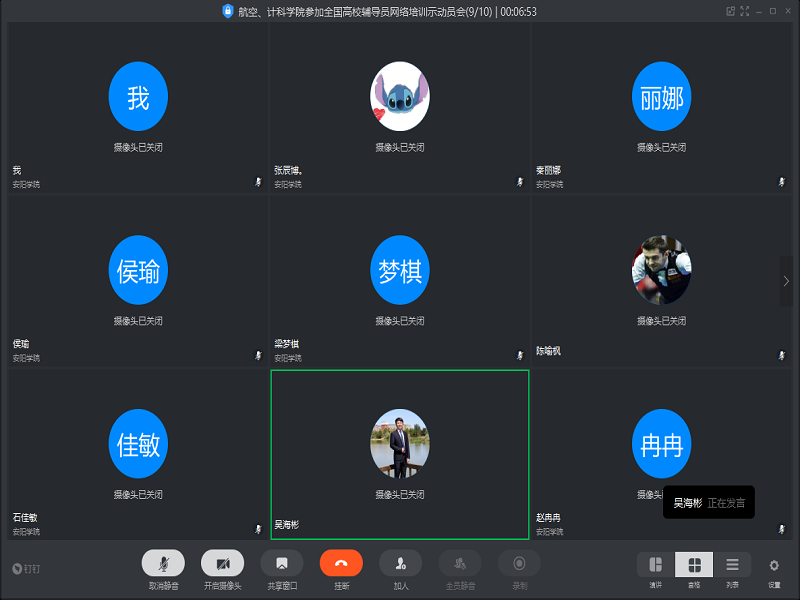Viewport: 800px width, 600px height.
Task: Click 陈瑜枫's billiards photo avatar
Action: pyautogui.click(x=661, y=270)
